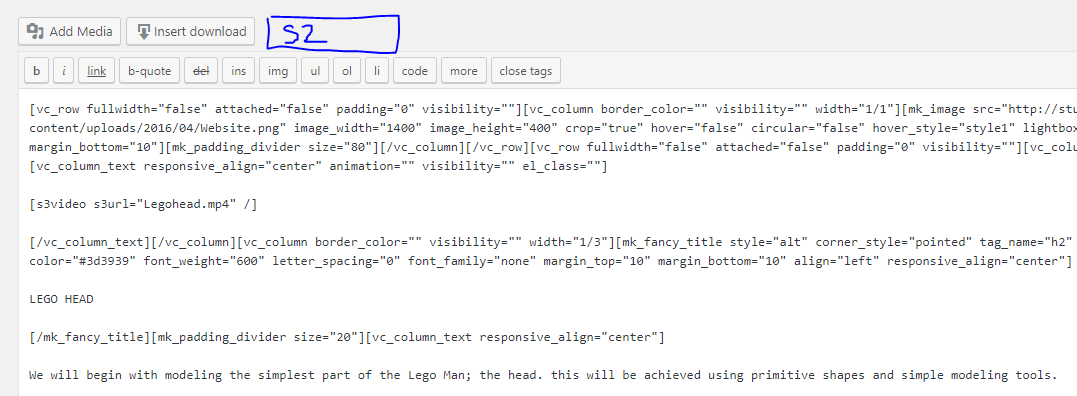This screenshot has height=396, width=1077.
Task: Click the media icon in Add Media
Action: click(35, 32)
